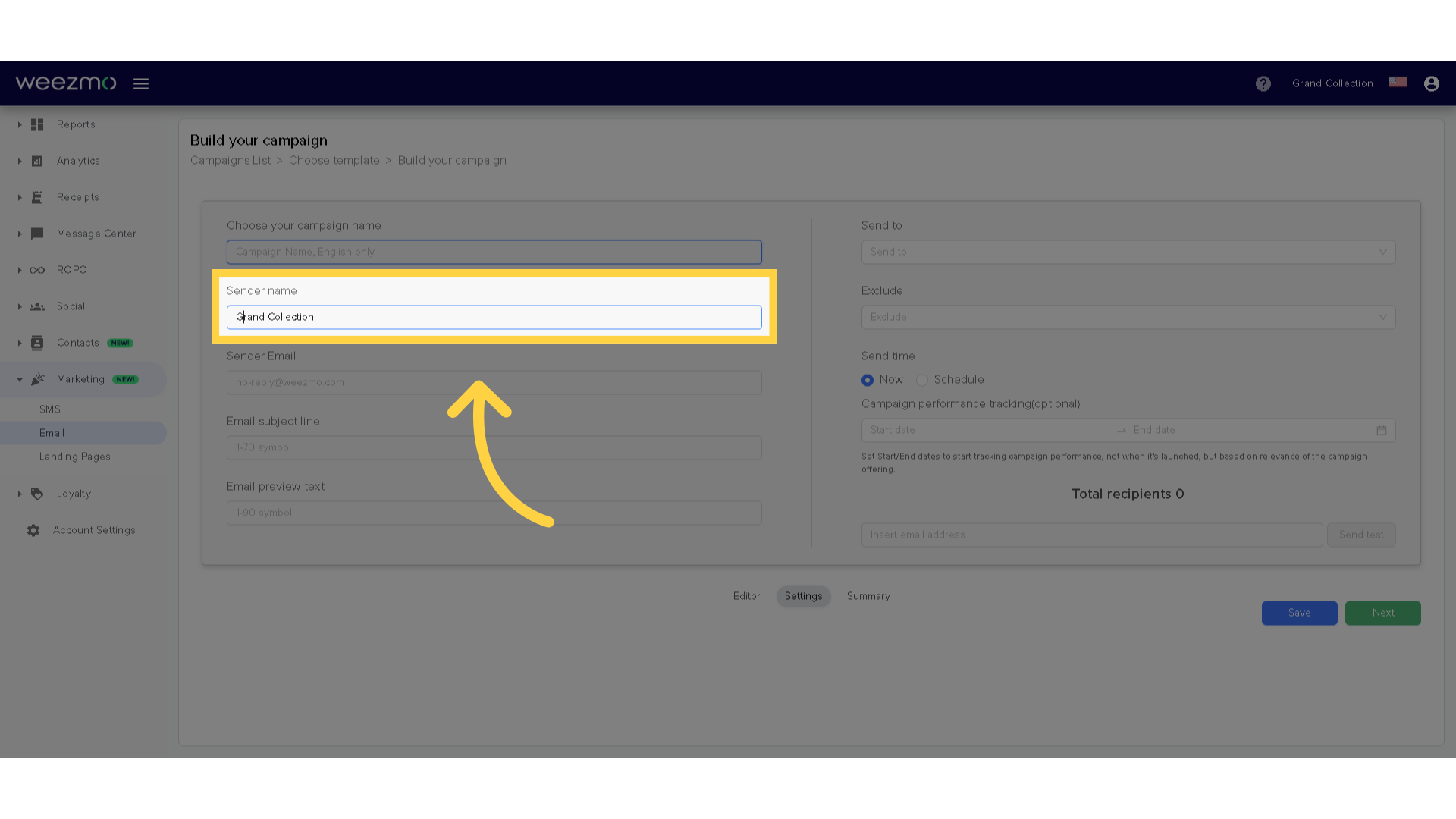Viewport: 1456px width, 819px height.
Task: Select the Schedule send time radio
Action: coord(922,380)
